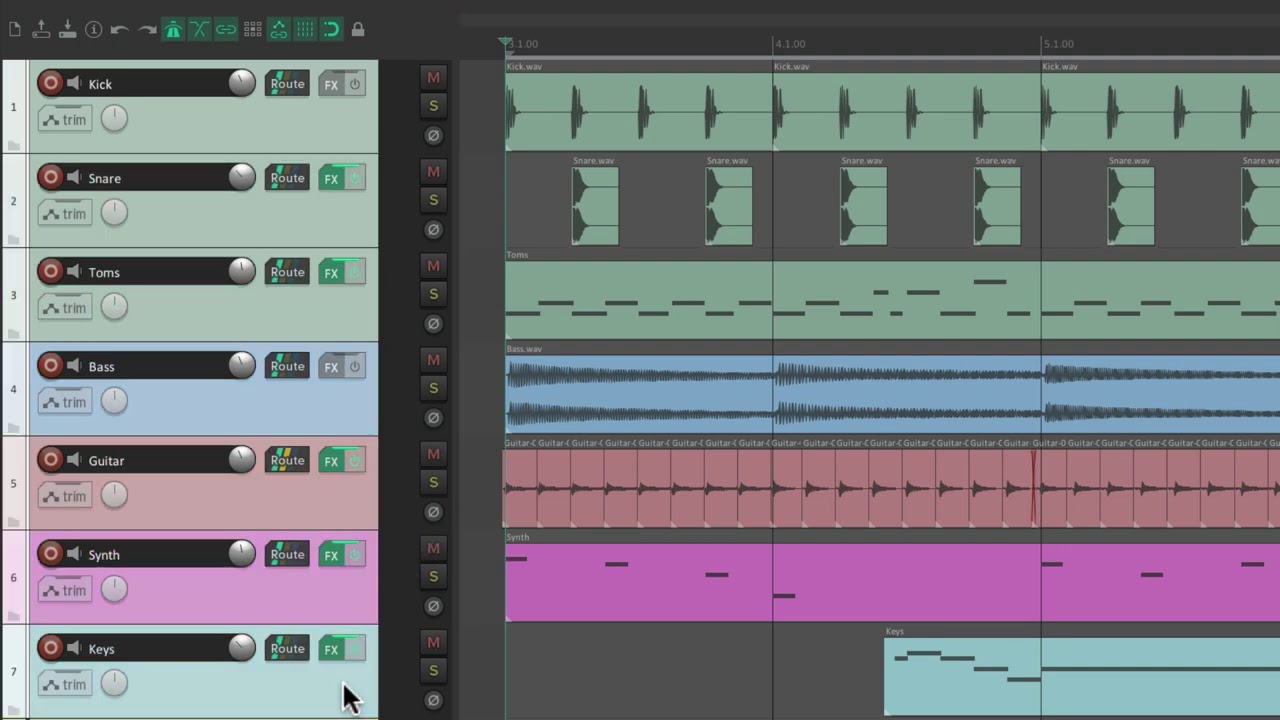
Task: Save project using download-arrow toolbar icon
Action: click(x=67, y=30)
